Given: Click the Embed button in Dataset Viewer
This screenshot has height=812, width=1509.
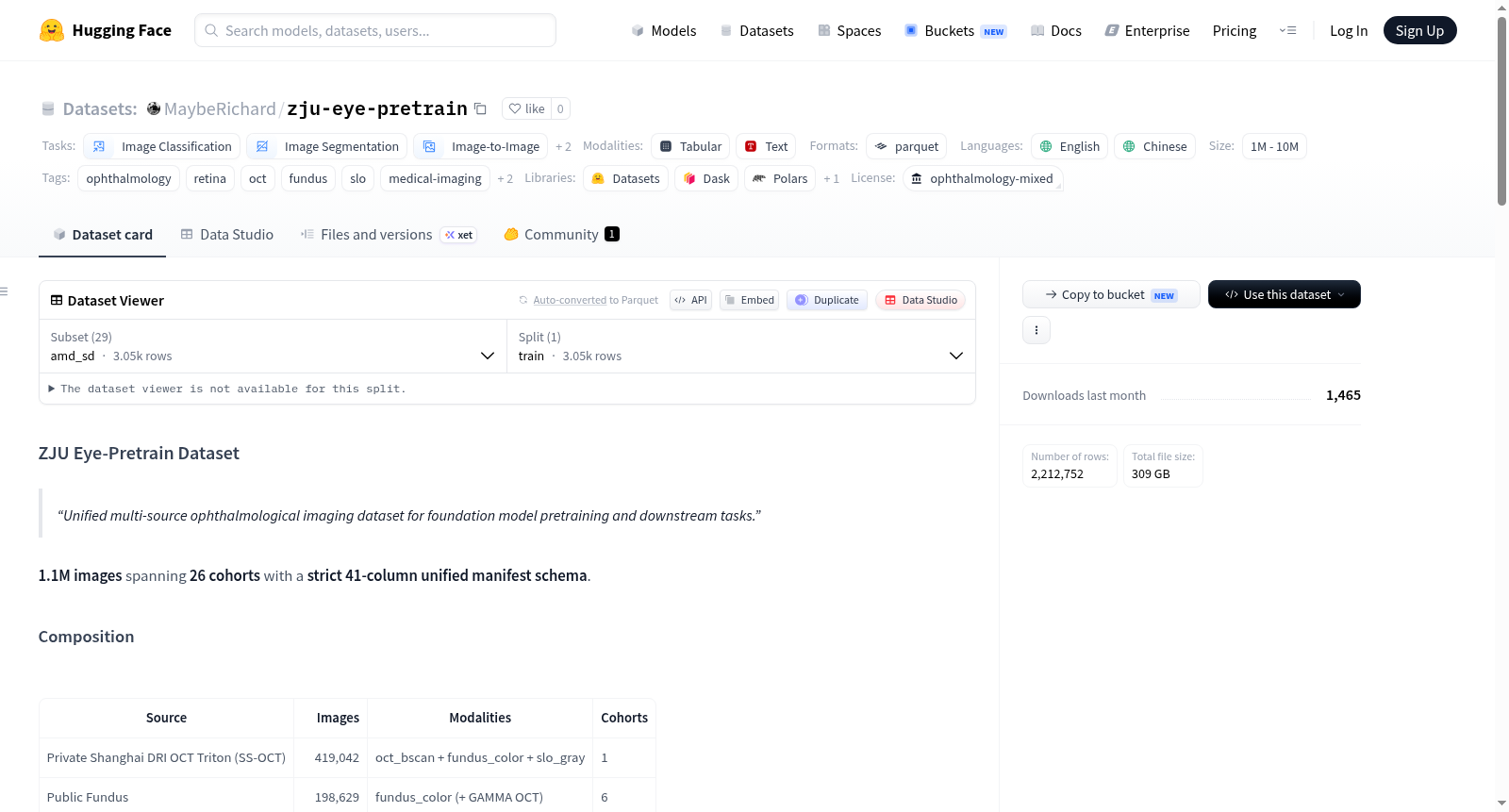Looking at the screenshot, I should 749,300.
